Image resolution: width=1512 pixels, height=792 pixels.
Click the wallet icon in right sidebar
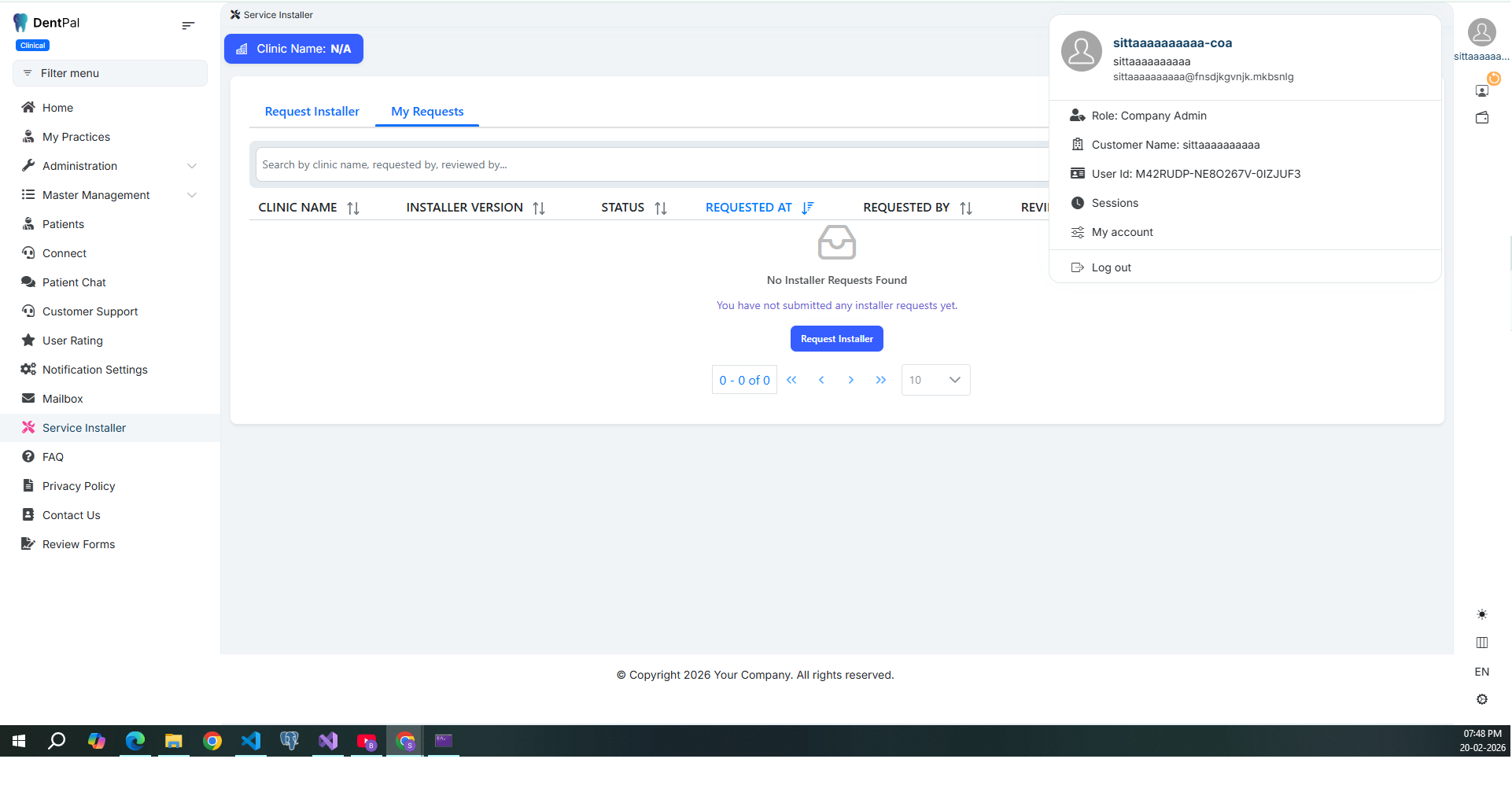pos(1482,118)
